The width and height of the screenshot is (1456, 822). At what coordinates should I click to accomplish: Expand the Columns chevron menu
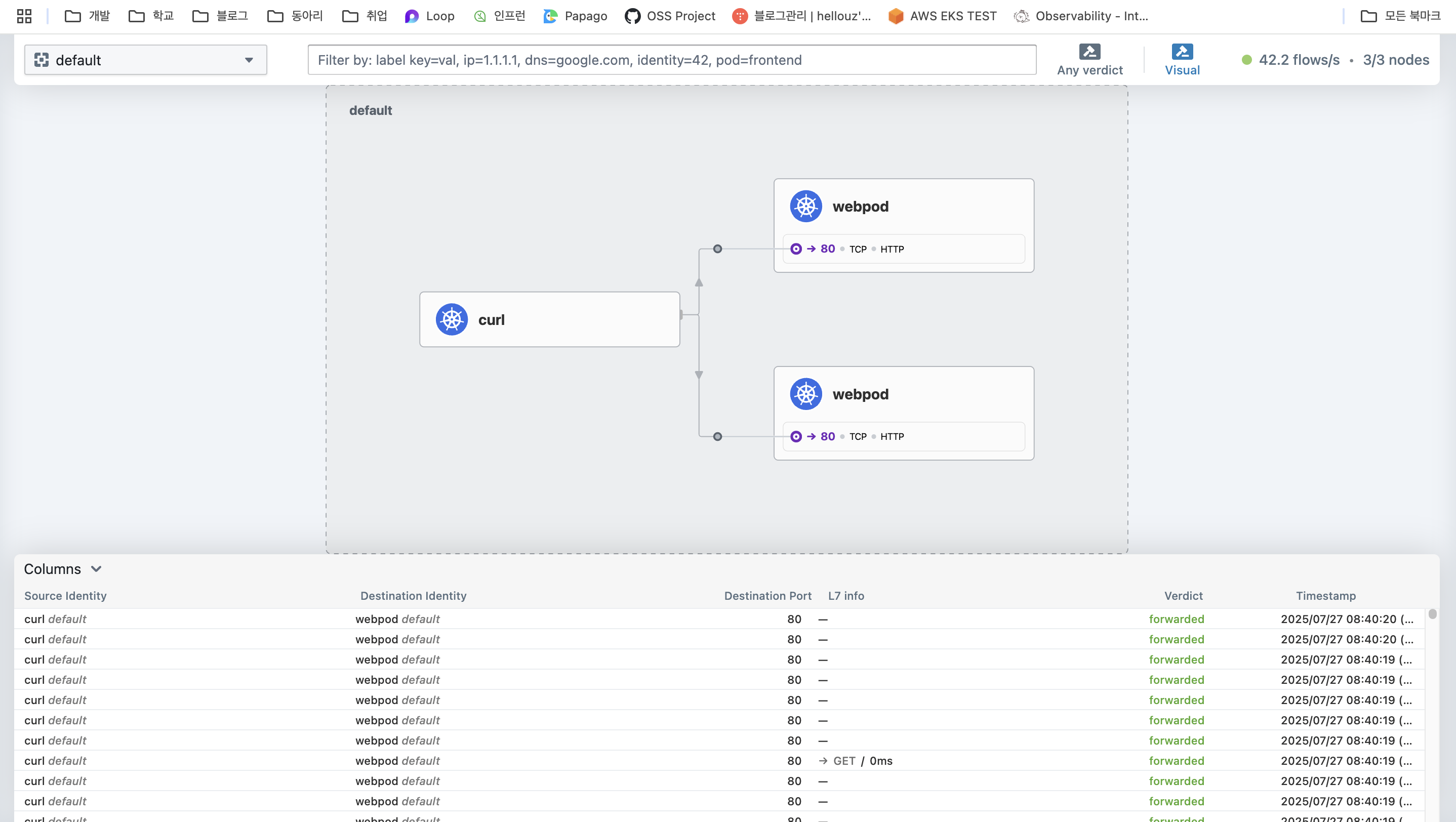96,569
